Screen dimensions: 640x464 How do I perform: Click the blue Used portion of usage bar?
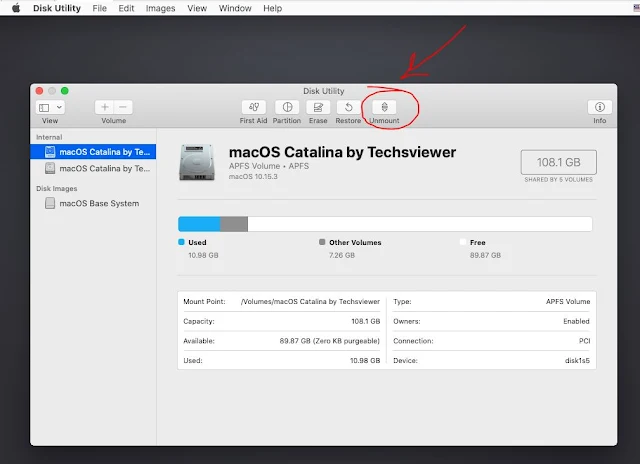(199, 224)
